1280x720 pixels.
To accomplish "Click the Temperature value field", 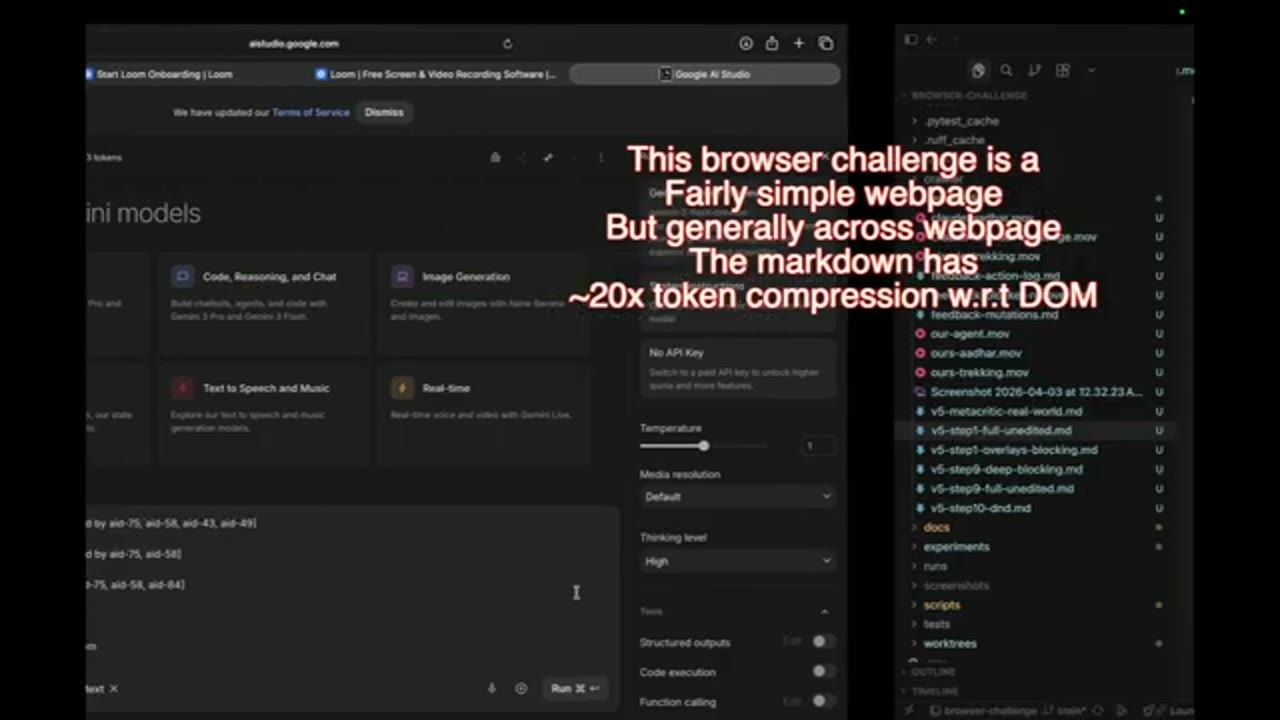I will [x=819, y=446].
